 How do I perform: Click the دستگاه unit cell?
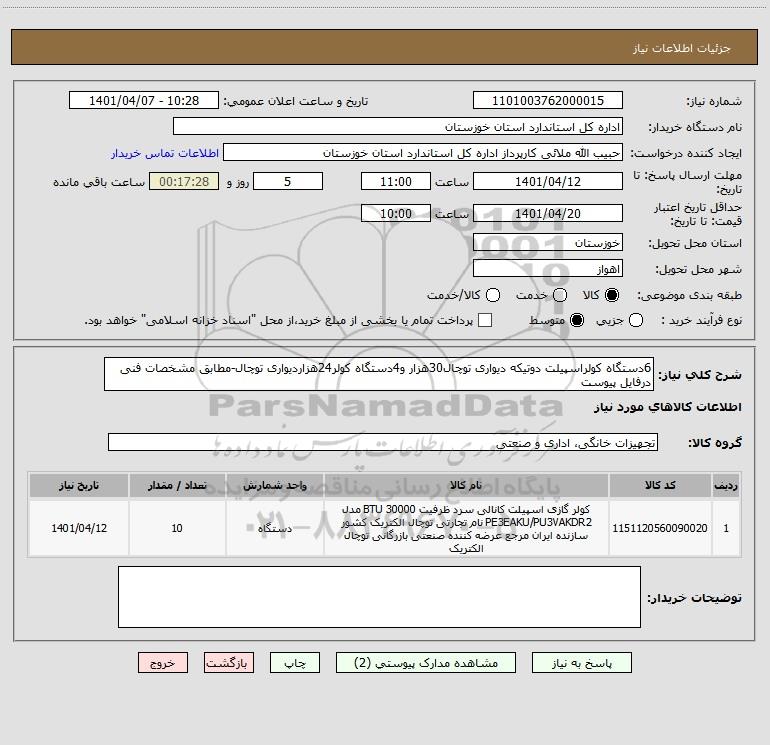275,528
